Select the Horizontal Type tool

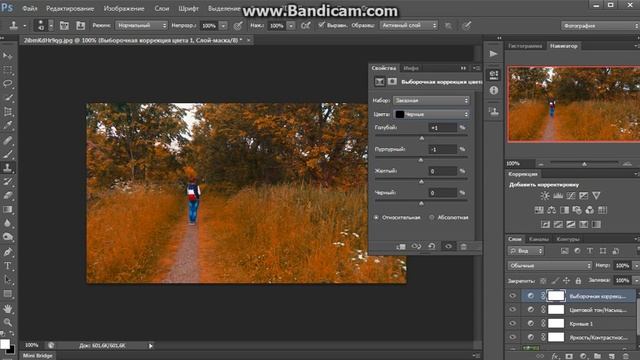7,266
